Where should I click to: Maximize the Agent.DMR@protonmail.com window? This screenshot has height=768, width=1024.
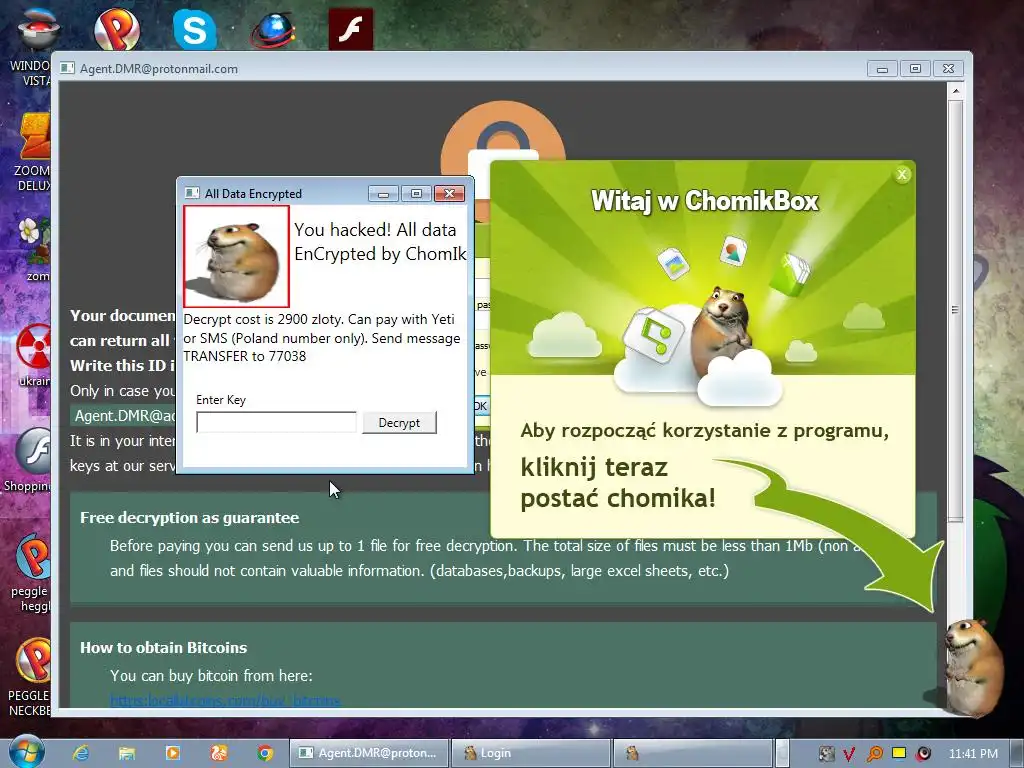pyautogui.click(x=915, y=69)
